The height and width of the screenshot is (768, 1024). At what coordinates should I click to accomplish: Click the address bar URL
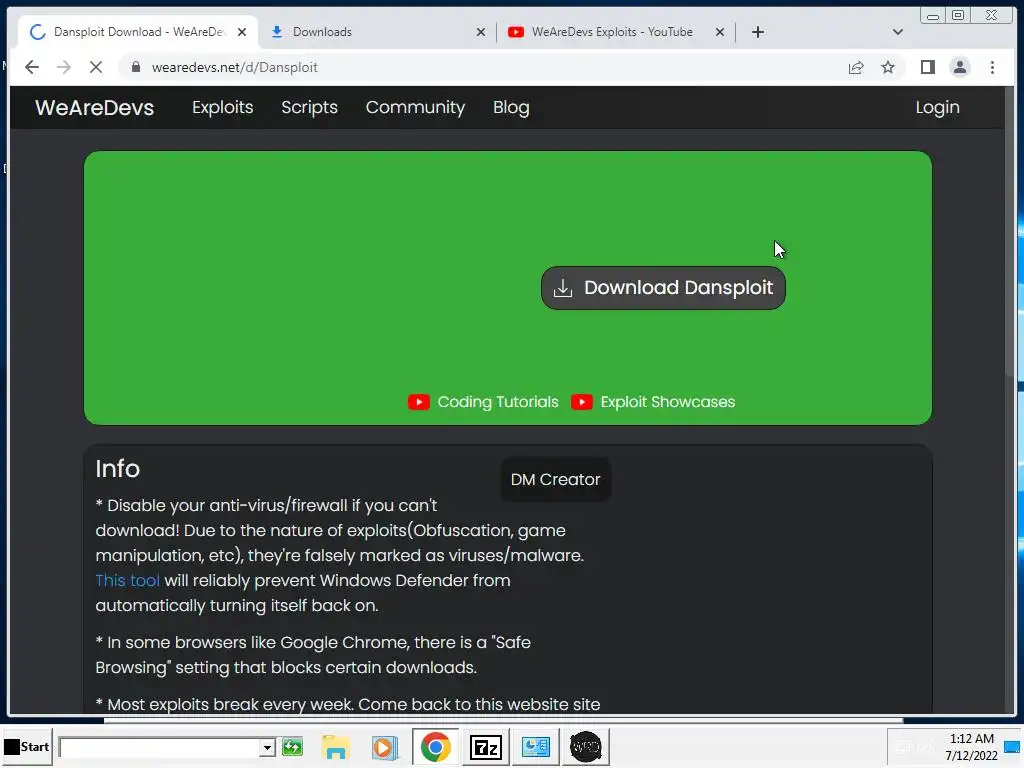coord(234,67)
